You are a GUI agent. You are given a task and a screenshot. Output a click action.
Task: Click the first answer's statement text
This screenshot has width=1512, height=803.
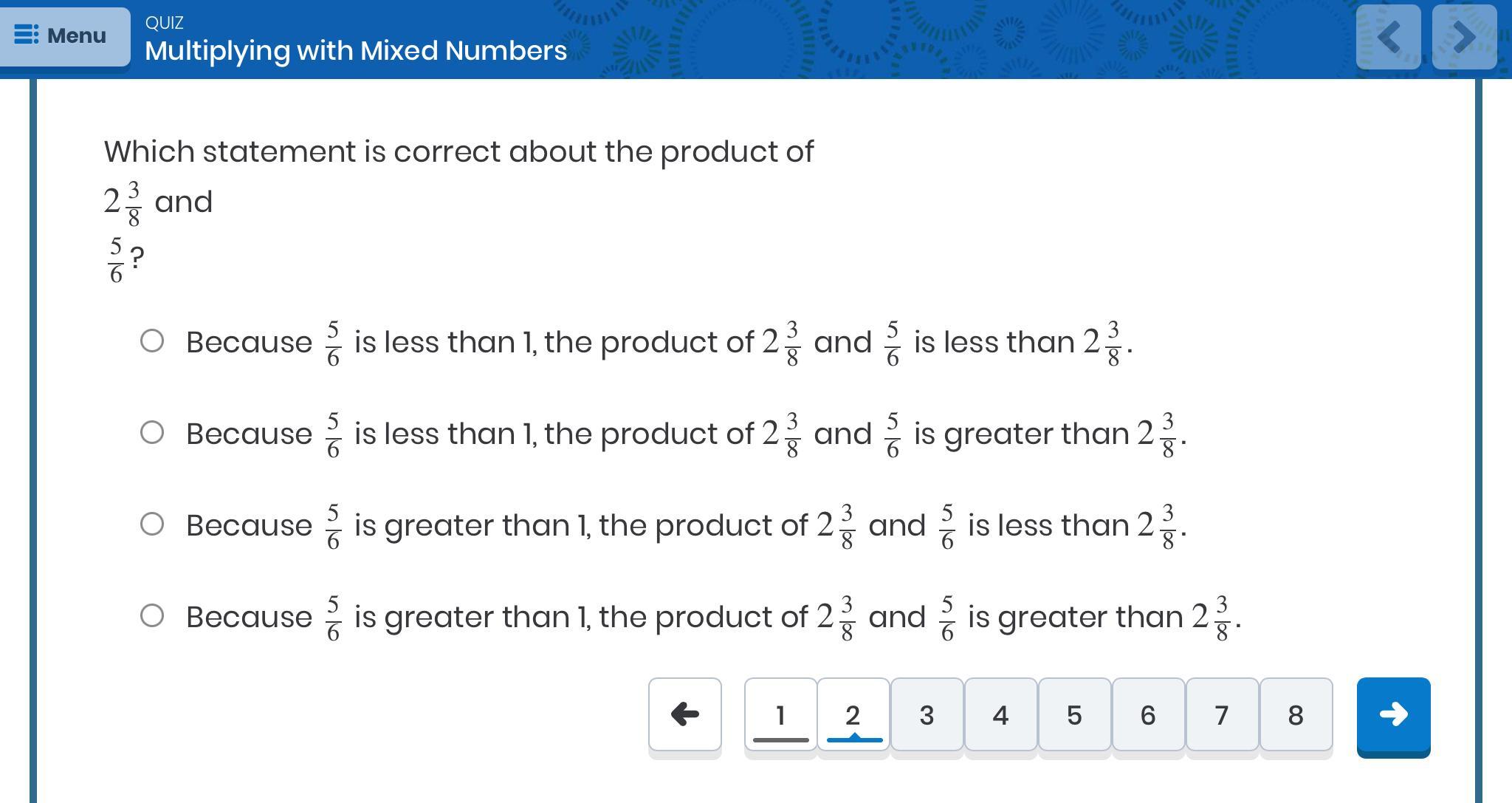(657, 343)
